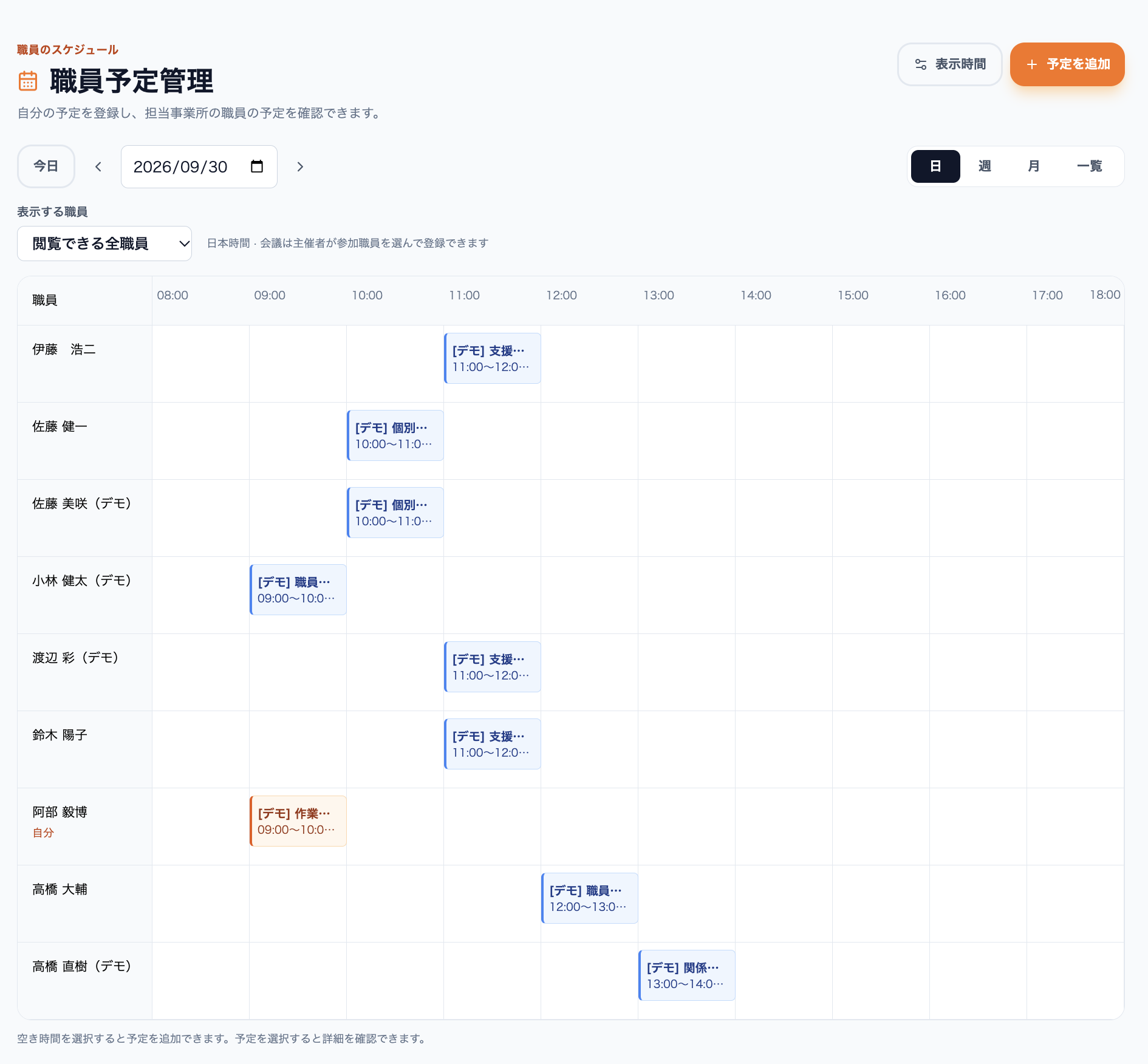Open 高橋 直樹's 13:00 関係 event
Image resolution: width=1148 pixels, height=1064 pixels.
(x=687, y=975)
